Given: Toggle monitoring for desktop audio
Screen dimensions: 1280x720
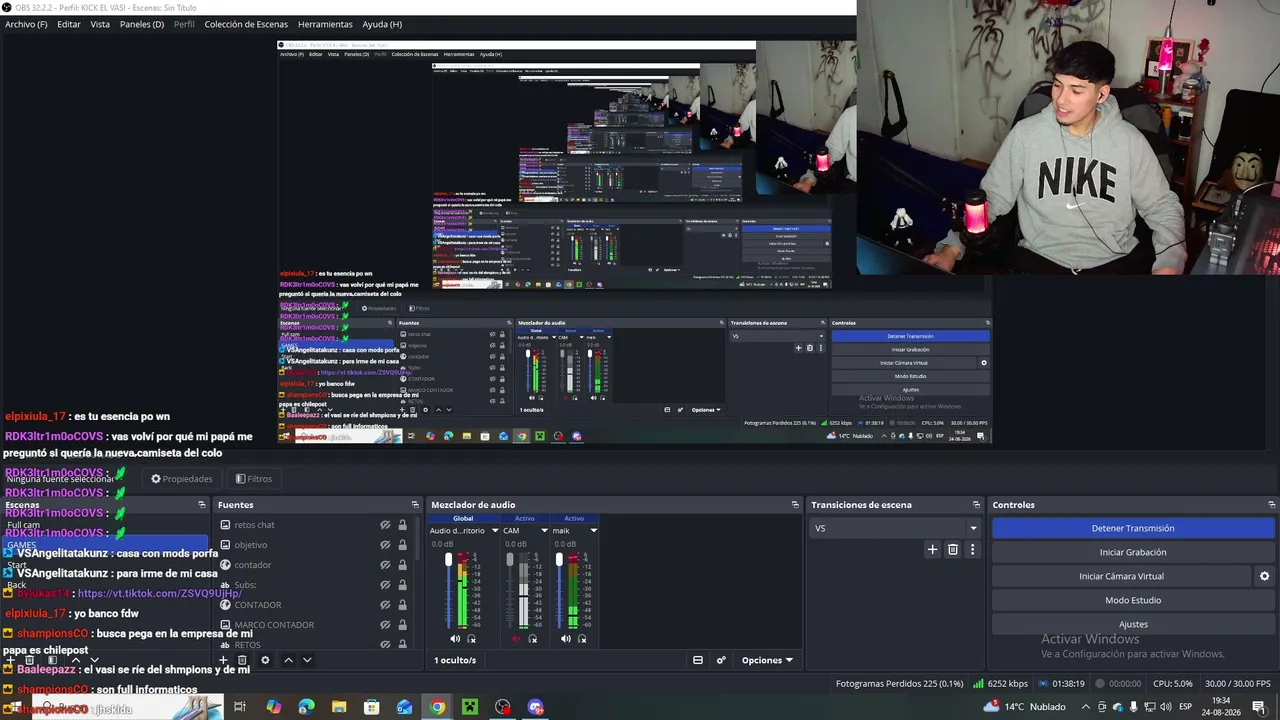Looking at the screenshot, I should [x=472, y=639].
